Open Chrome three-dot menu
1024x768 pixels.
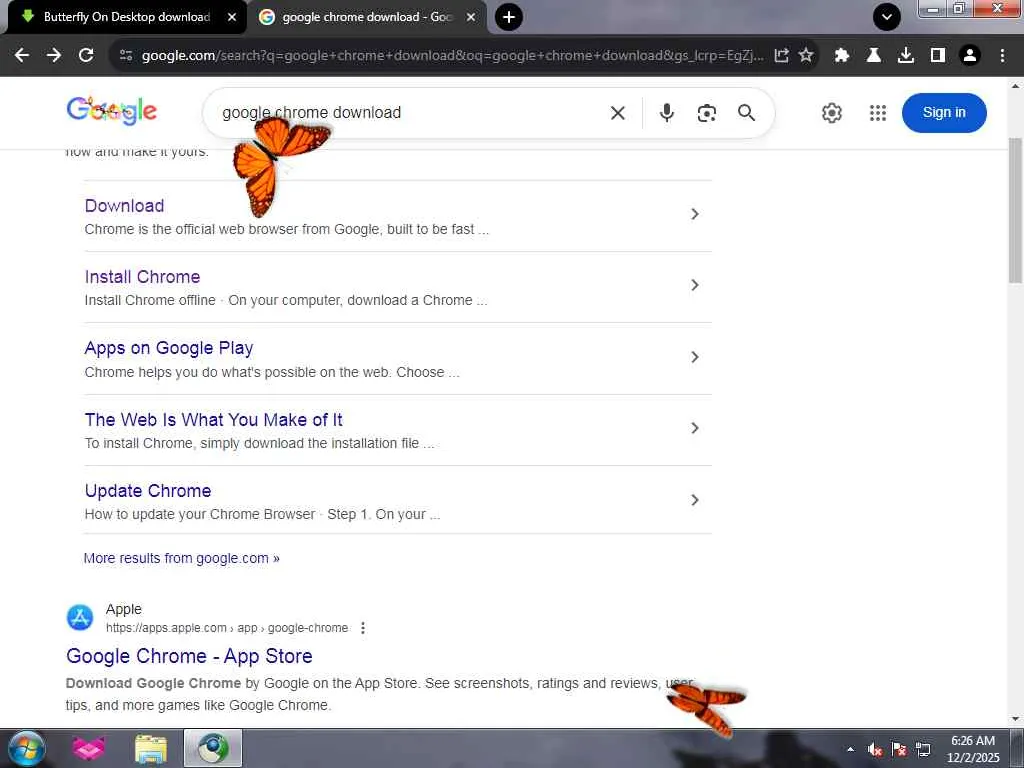1002,56
